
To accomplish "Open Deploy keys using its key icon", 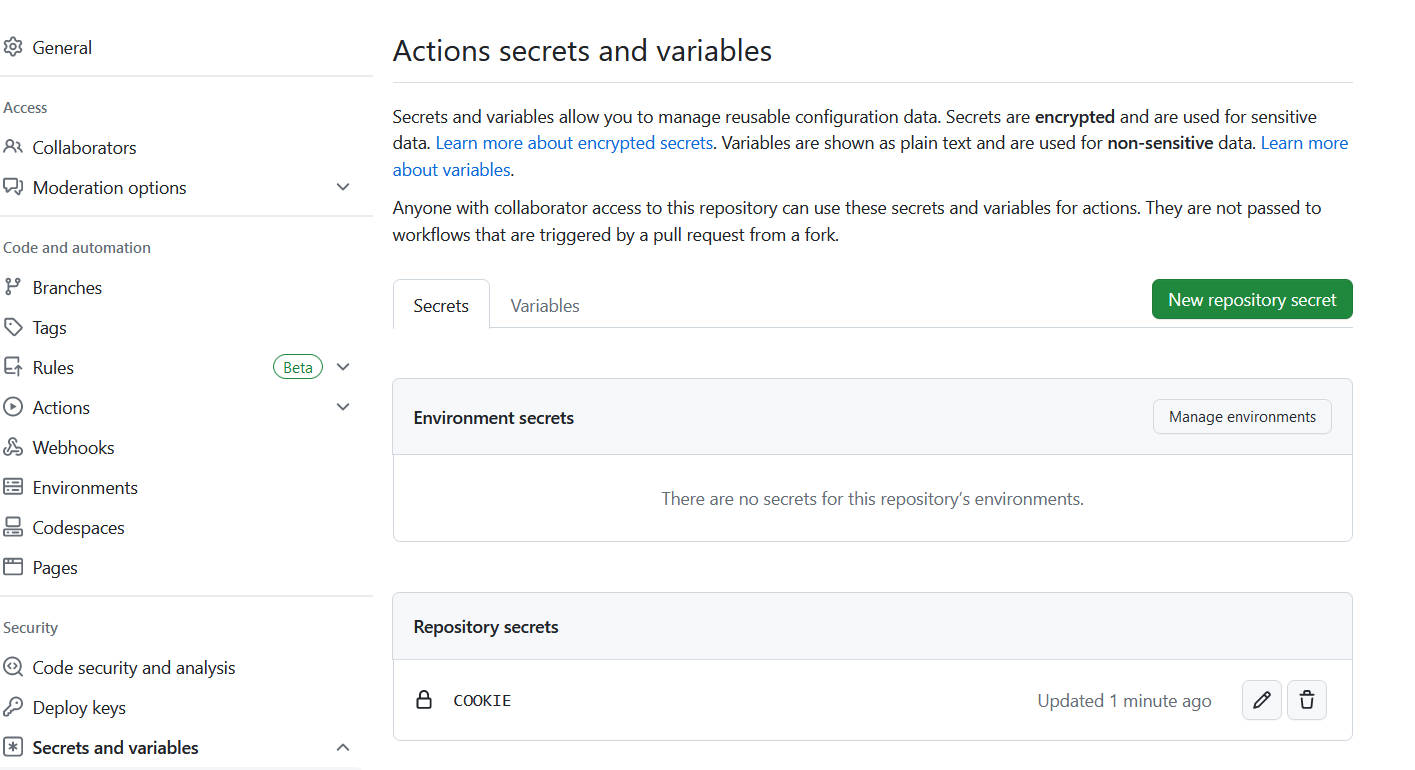I will (13, 707).
